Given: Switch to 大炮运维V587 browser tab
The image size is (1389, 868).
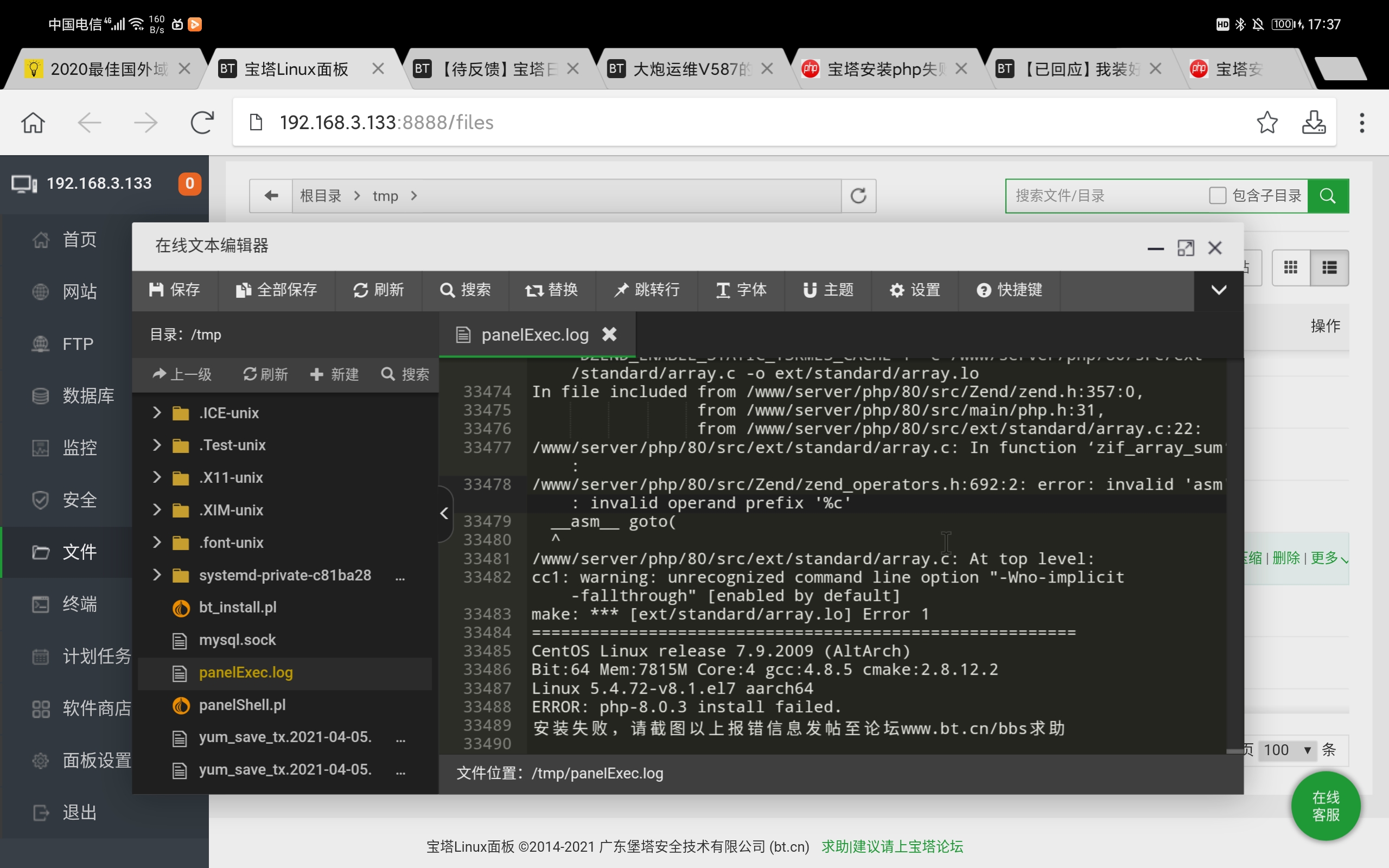Looking at the screenshot, I should (692, 69).
